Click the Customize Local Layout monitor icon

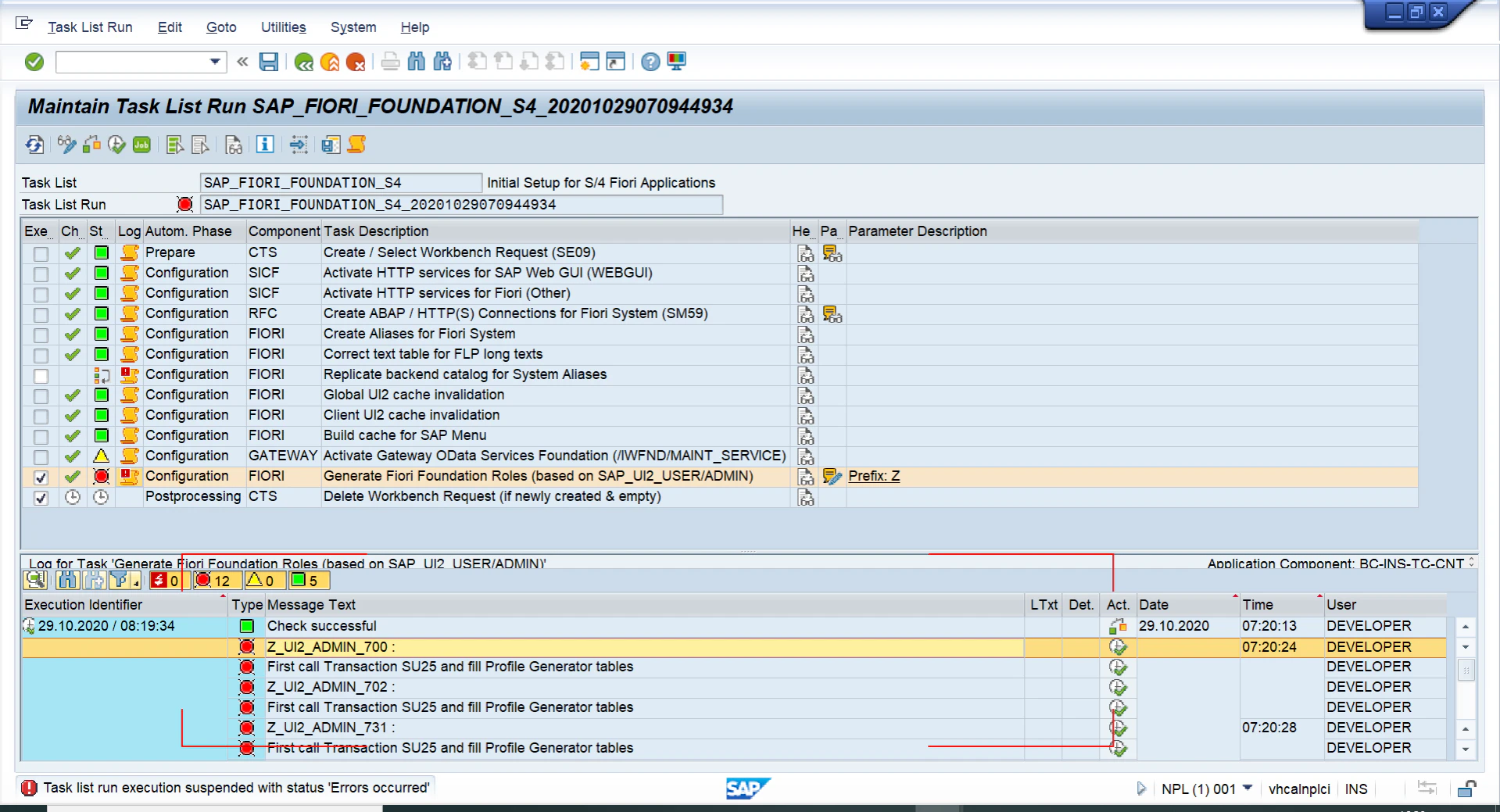tap(676, 62)
